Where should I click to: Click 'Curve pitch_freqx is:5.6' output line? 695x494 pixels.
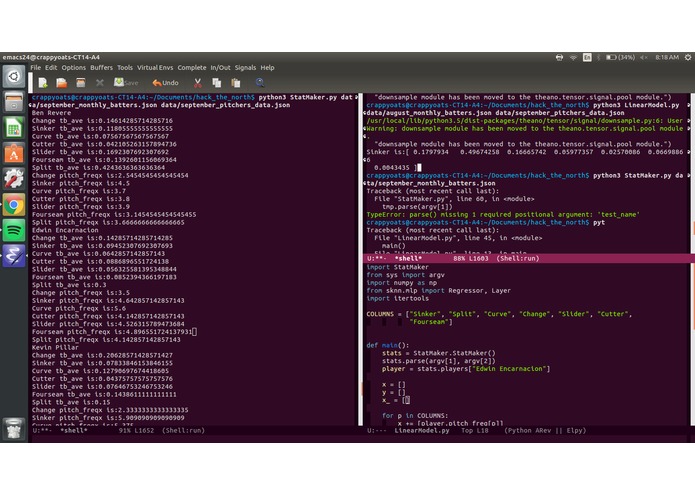click(78, 308)
